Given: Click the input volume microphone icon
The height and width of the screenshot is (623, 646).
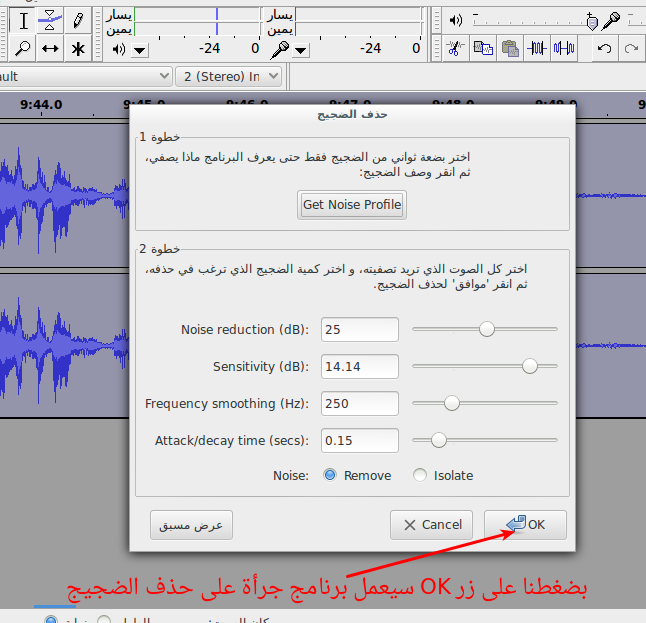Looking at the screenshot, I should click(x=611, y=21).
